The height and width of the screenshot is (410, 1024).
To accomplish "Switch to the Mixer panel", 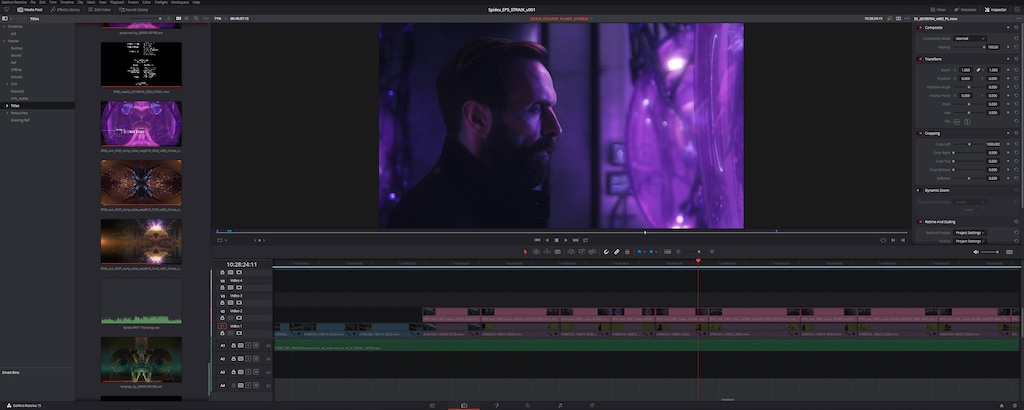I will (938, 10).
